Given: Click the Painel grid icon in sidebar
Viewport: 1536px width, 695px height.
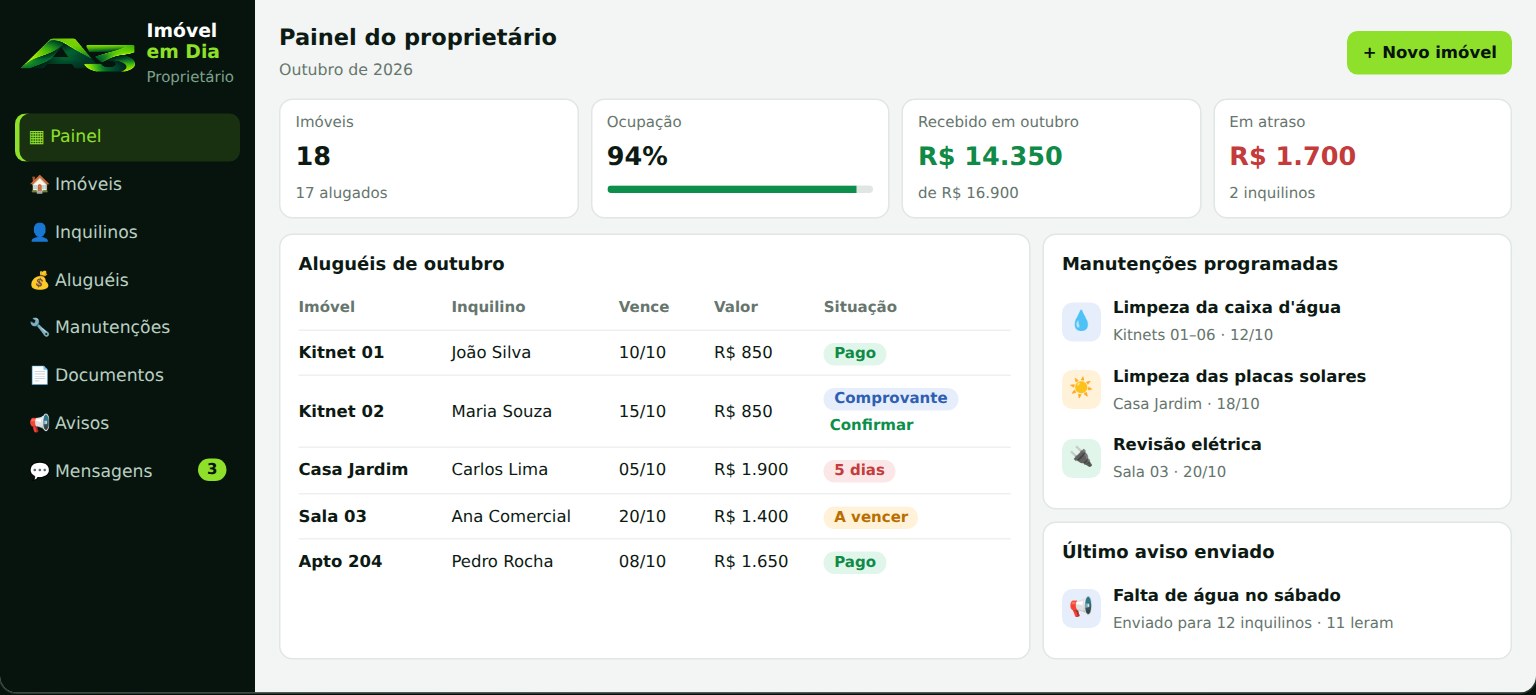Looking at the screenshot, I should pos(37,137).
